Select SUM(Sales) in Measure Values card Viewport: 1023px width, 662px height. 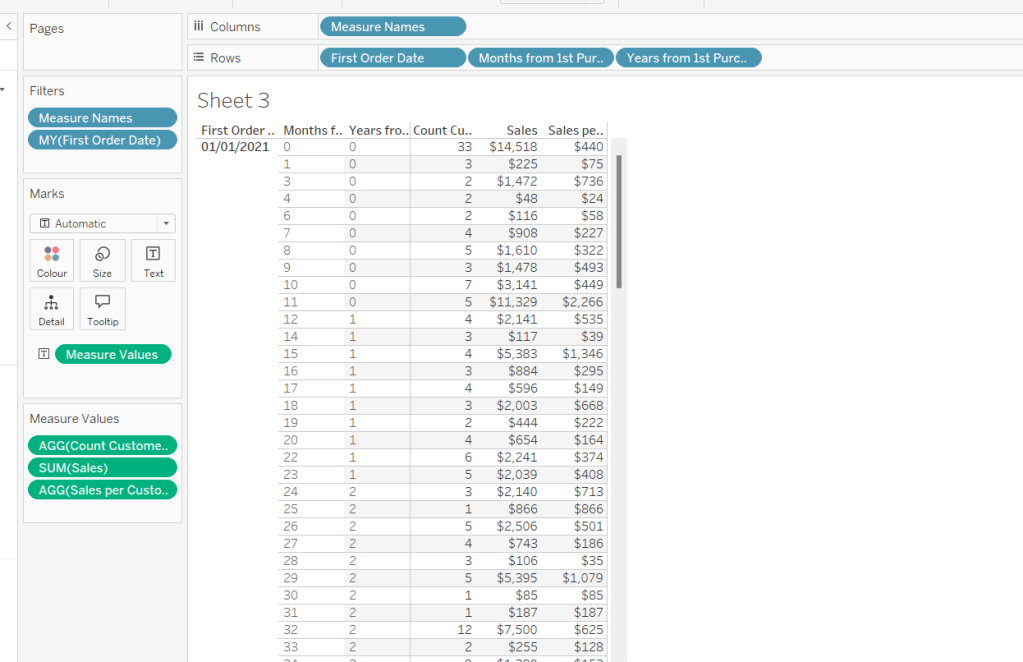coord(102,468)
